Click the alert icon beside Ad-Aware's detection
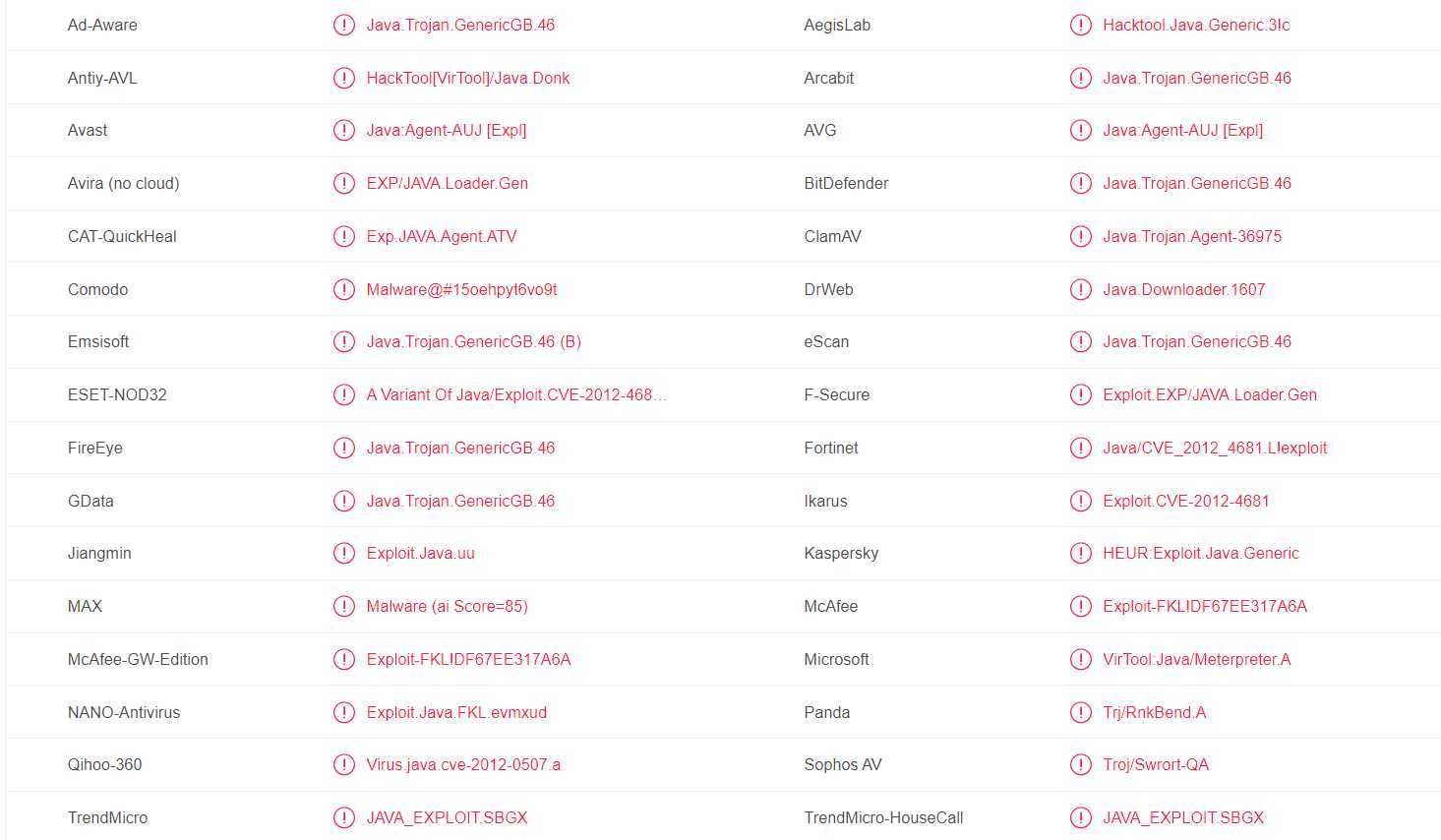Image resolution: width=1441 pixels, height=840 pixels. point(343,25)
